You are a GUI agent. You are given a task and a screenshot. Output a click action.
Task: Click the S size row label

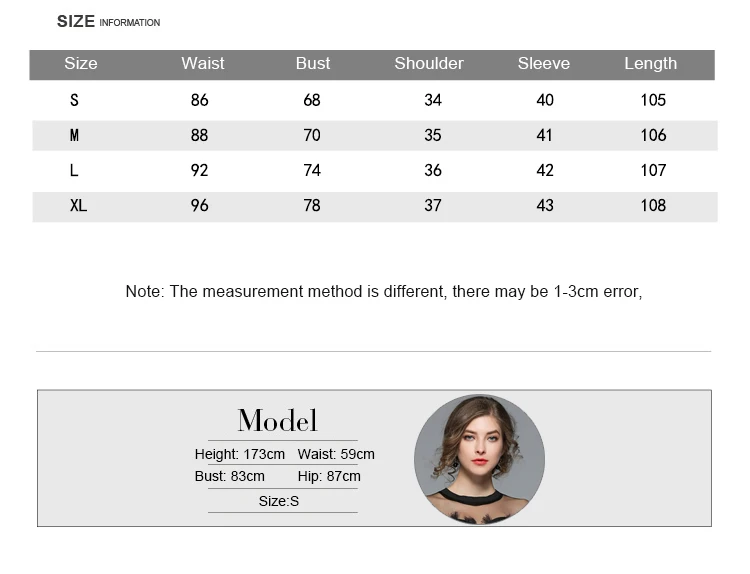(x=74, y=100)
